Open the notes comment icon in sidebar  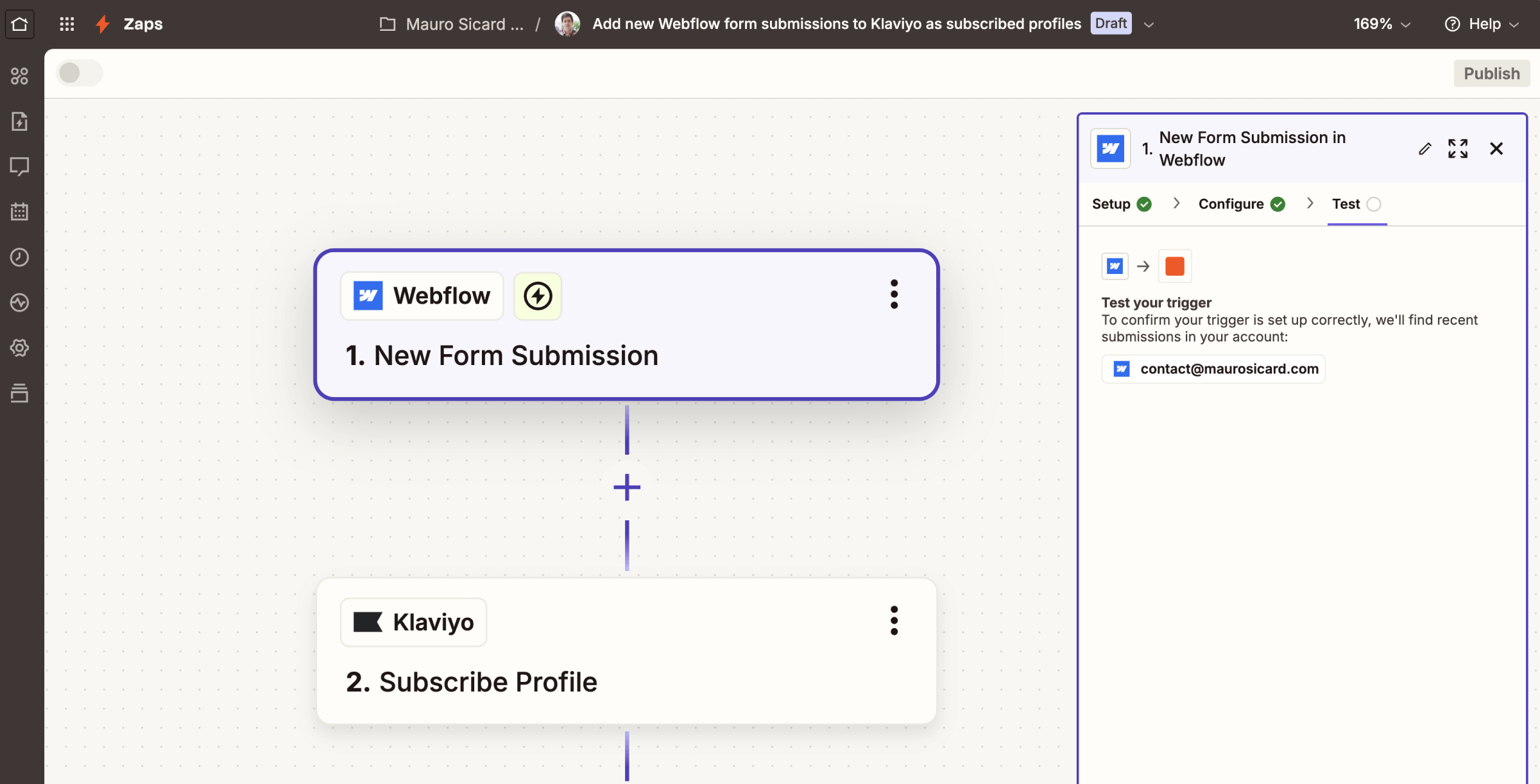click(x=20, y=167)
